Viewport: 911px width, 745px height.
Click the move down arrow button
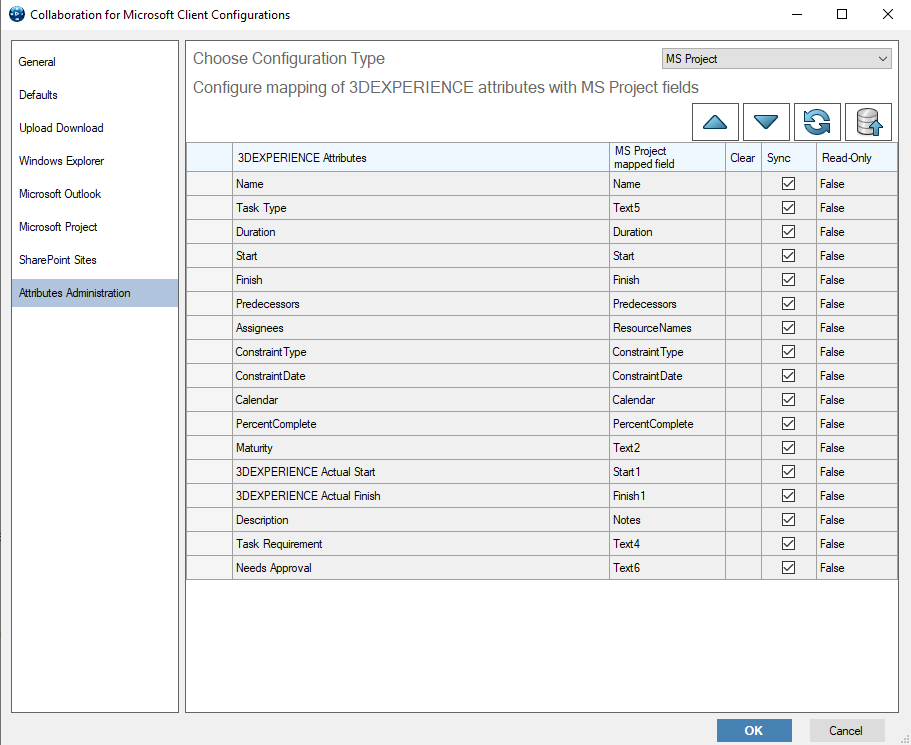pos(766,122)
